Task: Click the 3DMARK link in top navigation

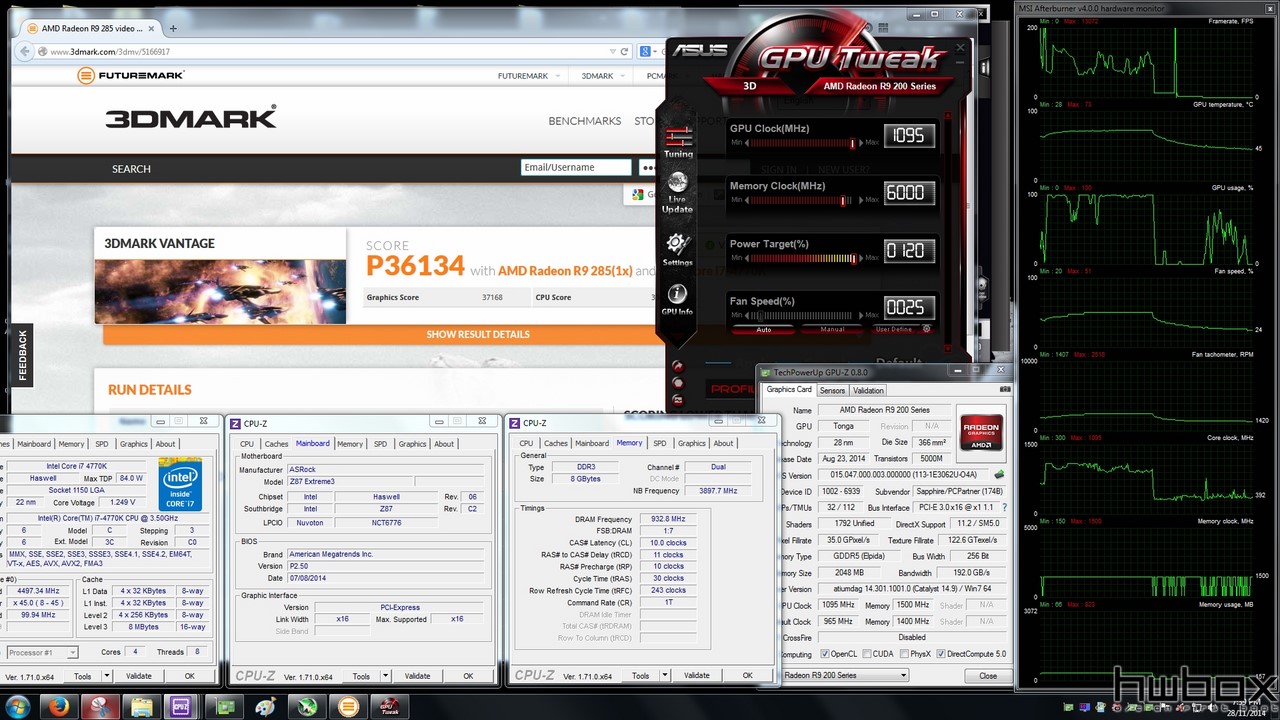Action: tap(597, 76)
